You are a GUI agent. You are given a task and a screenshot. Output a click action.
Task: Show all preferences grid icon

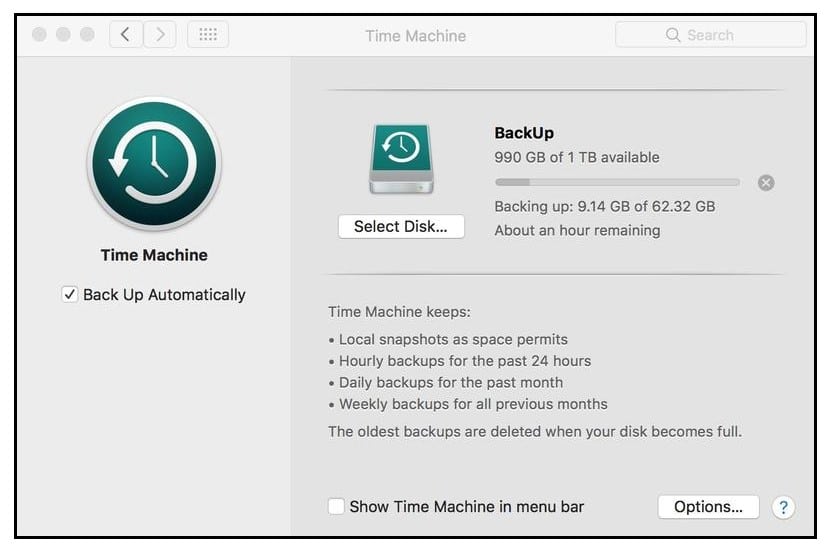[208, 35]
